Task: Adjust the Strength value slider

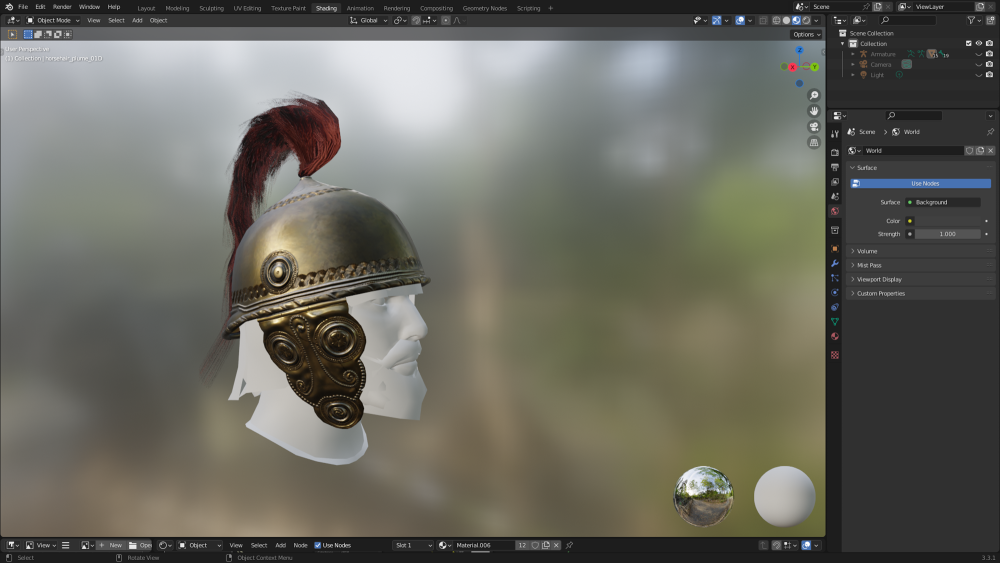Action: pos(948,234)
